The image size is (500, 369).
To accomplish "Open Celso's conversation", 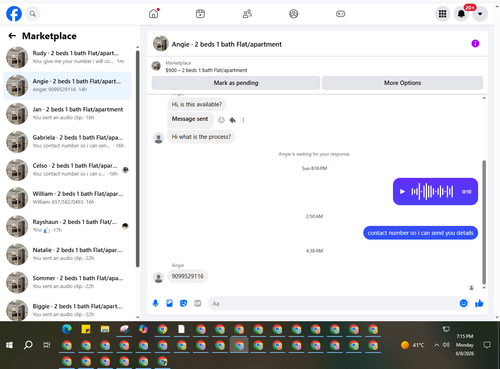I will [67, 170].
